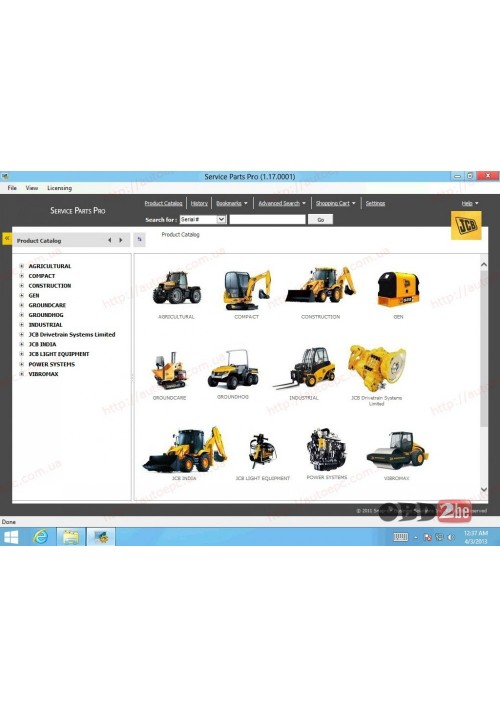This screenshot has height=717, width=500.
Task: Open the VIBROMAX roller thumbnail
Action: coord(397,450)
